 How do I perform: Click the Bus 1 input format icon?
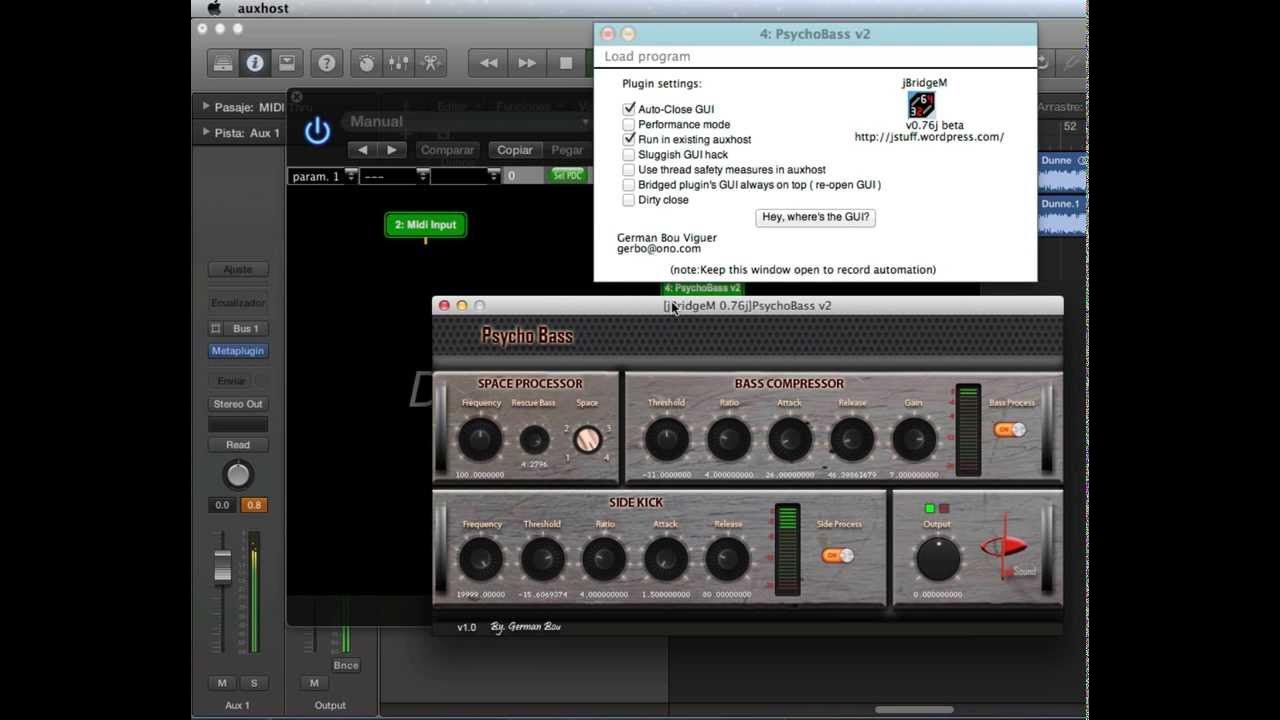[215, 328]
